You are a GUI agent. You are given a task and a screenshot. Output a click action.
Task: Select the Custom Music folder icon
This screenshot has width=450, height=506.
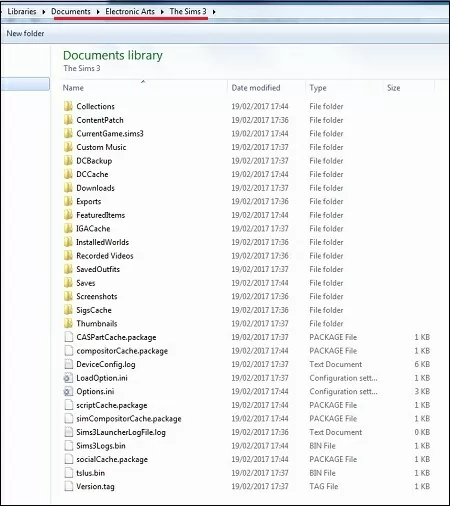pyautogui.click(x=68, y=147)
